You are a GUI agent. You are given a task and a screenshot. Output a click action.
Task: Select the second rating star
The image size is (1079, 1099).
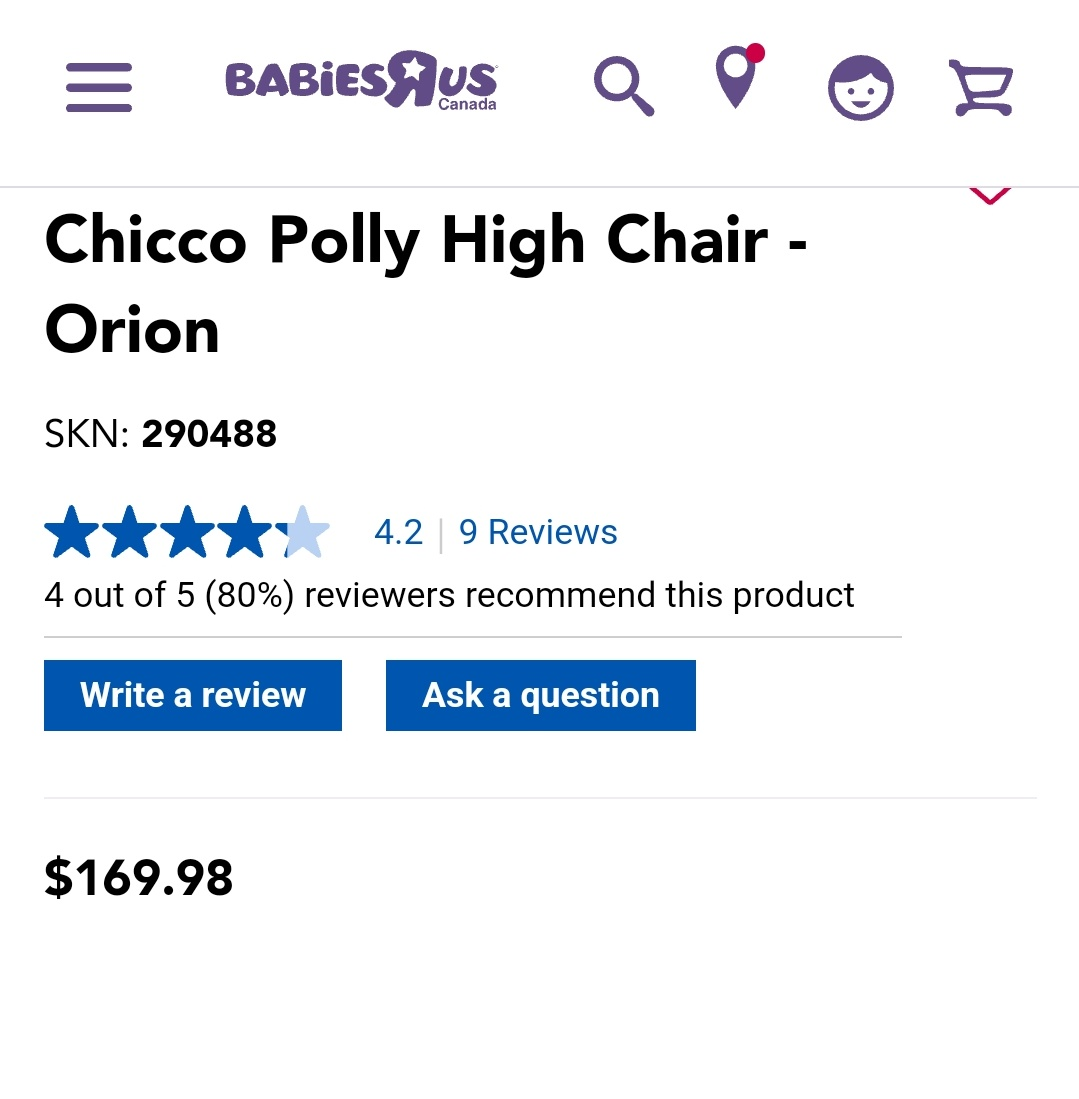point(130,532)
